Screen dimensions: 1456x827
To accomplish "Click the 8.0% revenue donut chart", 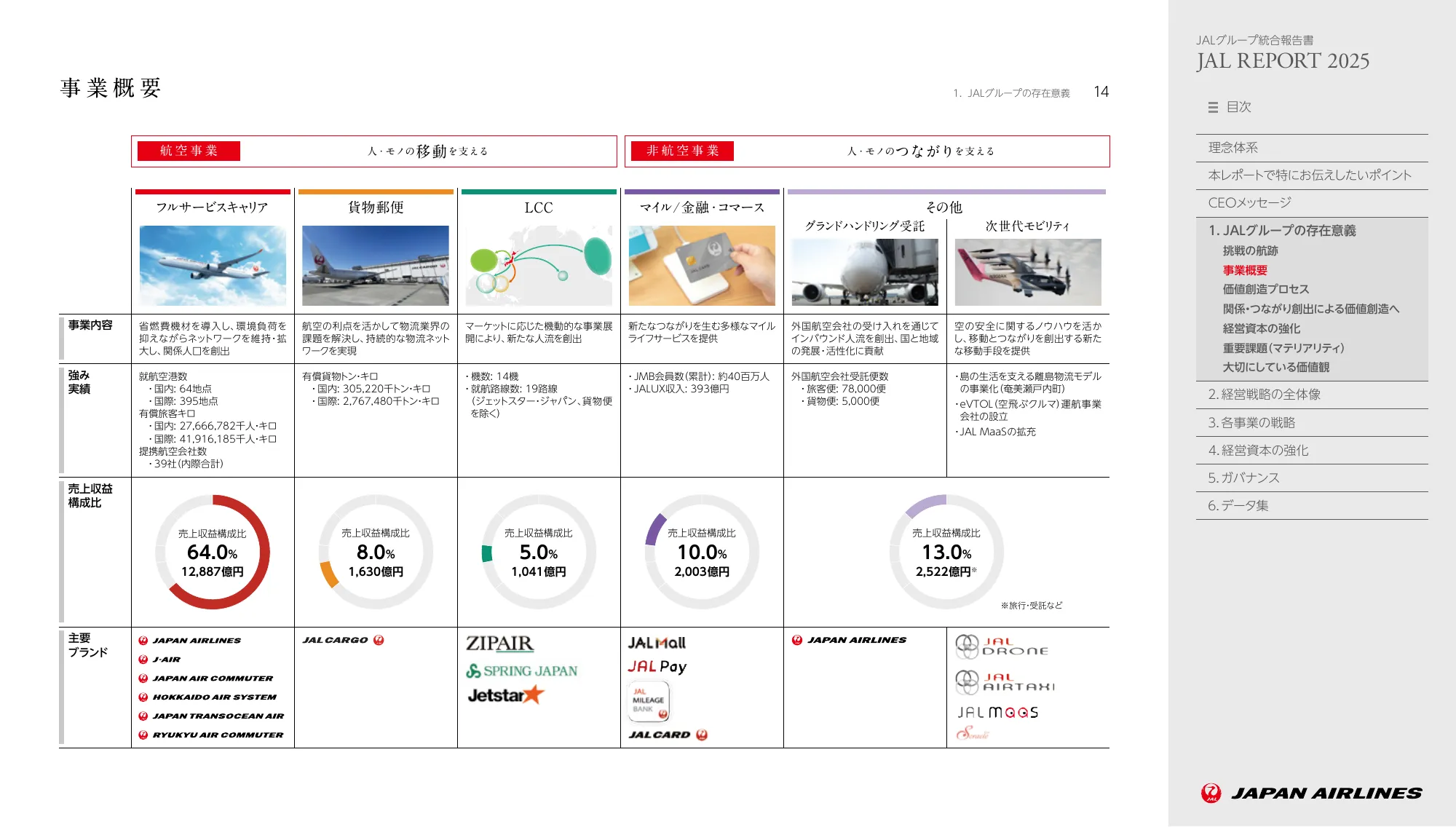I will click(376, 552).
